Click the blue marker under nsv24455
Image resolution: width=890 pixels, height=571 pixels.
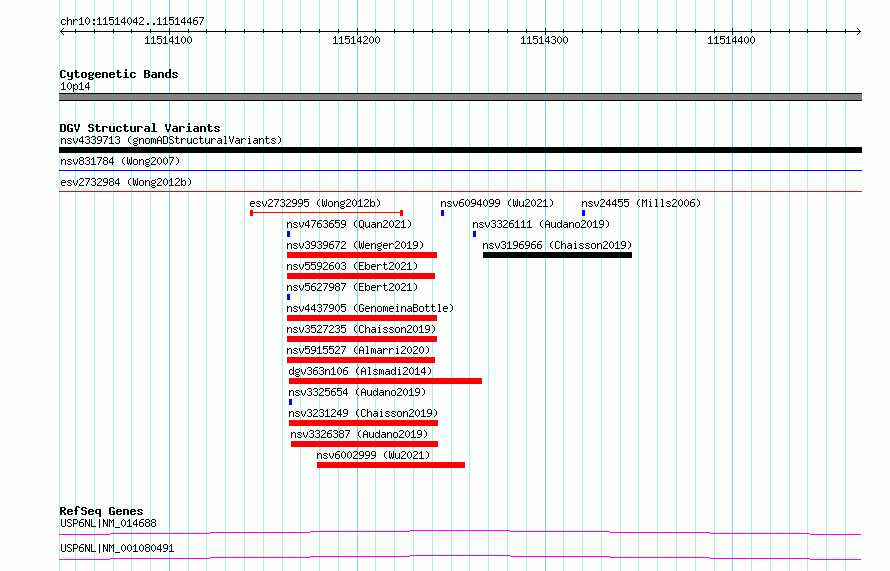point(583,213)
